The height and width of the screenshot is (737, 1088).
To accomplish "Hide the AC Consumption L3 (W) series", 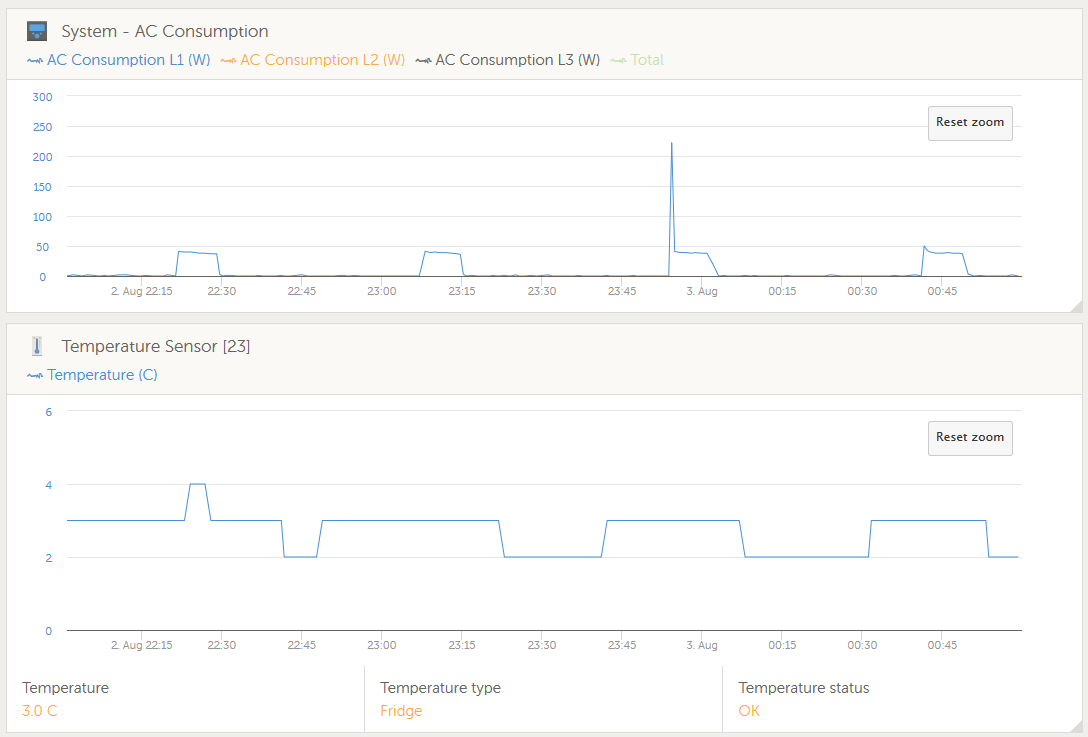I will [507, 60].
